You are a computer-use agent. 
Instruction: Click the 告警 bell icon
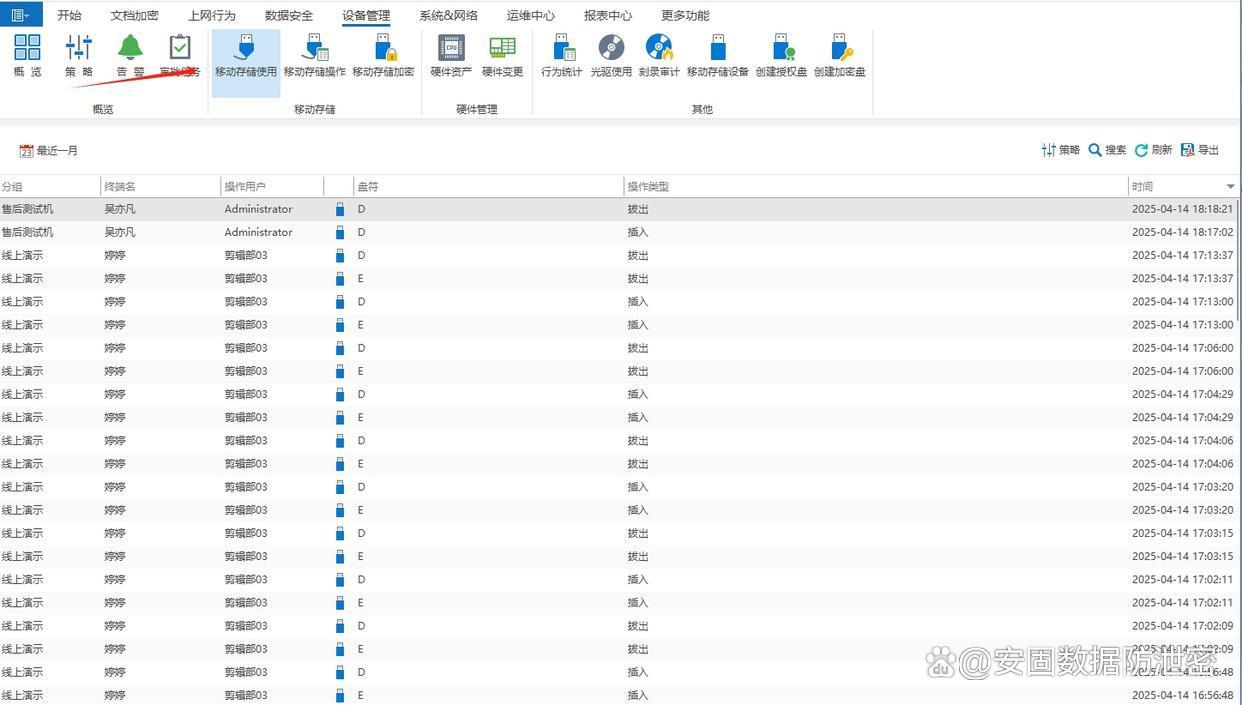[x=130, y=55]
